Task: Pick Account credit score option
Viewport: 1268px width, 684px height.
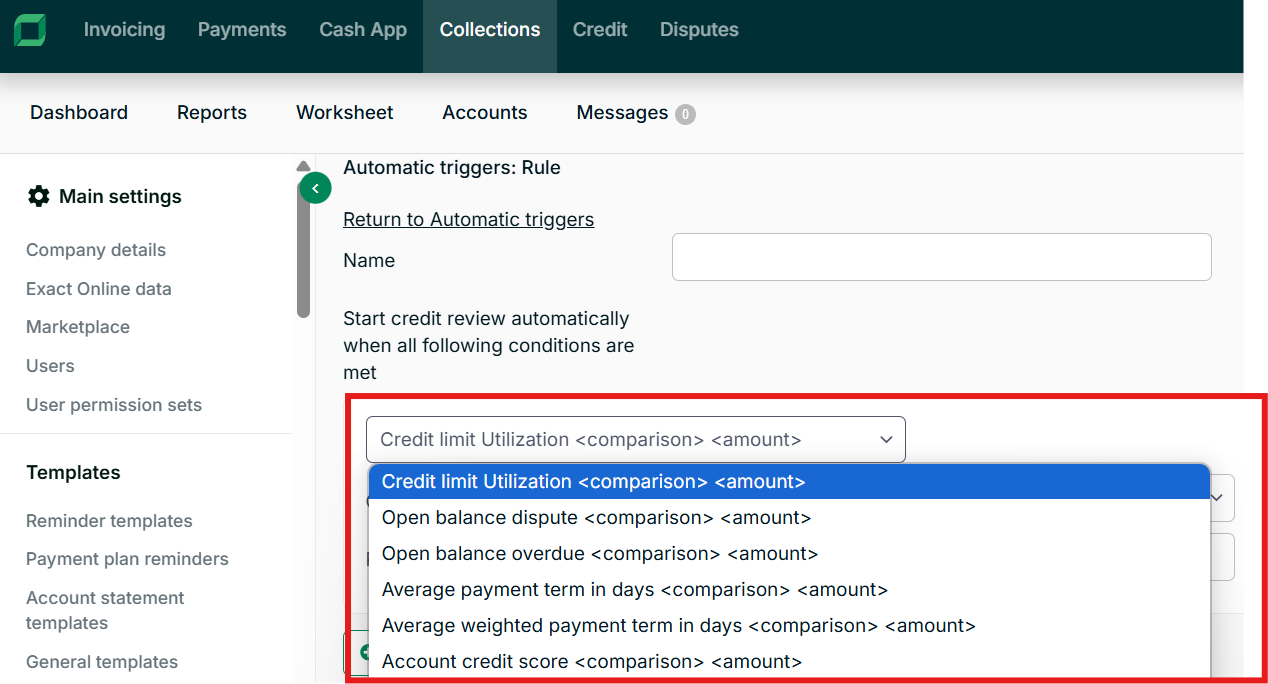Action: coord(591,661)
